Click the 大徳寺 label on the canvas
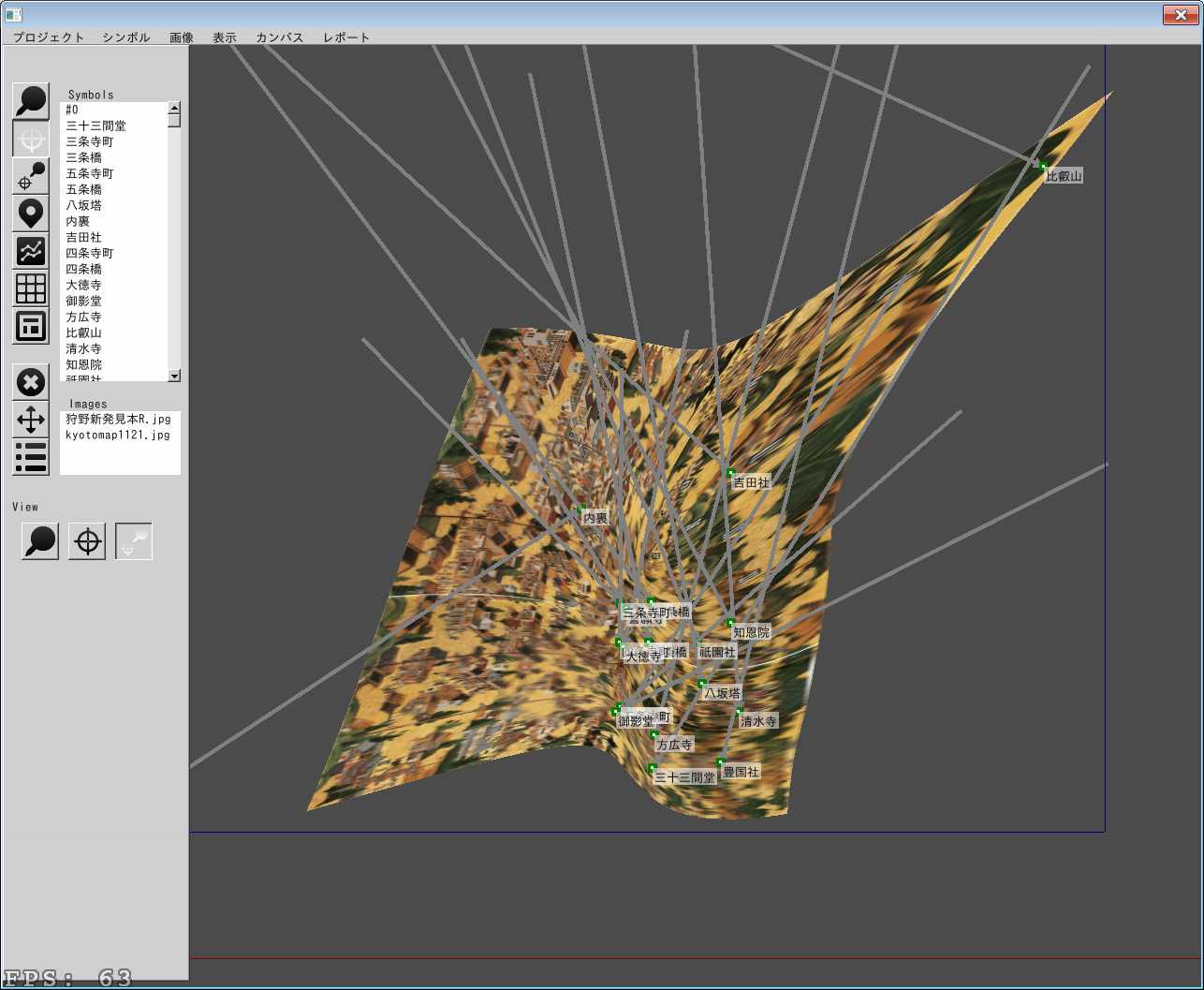The image size is (1204, 990). [643, 658]
